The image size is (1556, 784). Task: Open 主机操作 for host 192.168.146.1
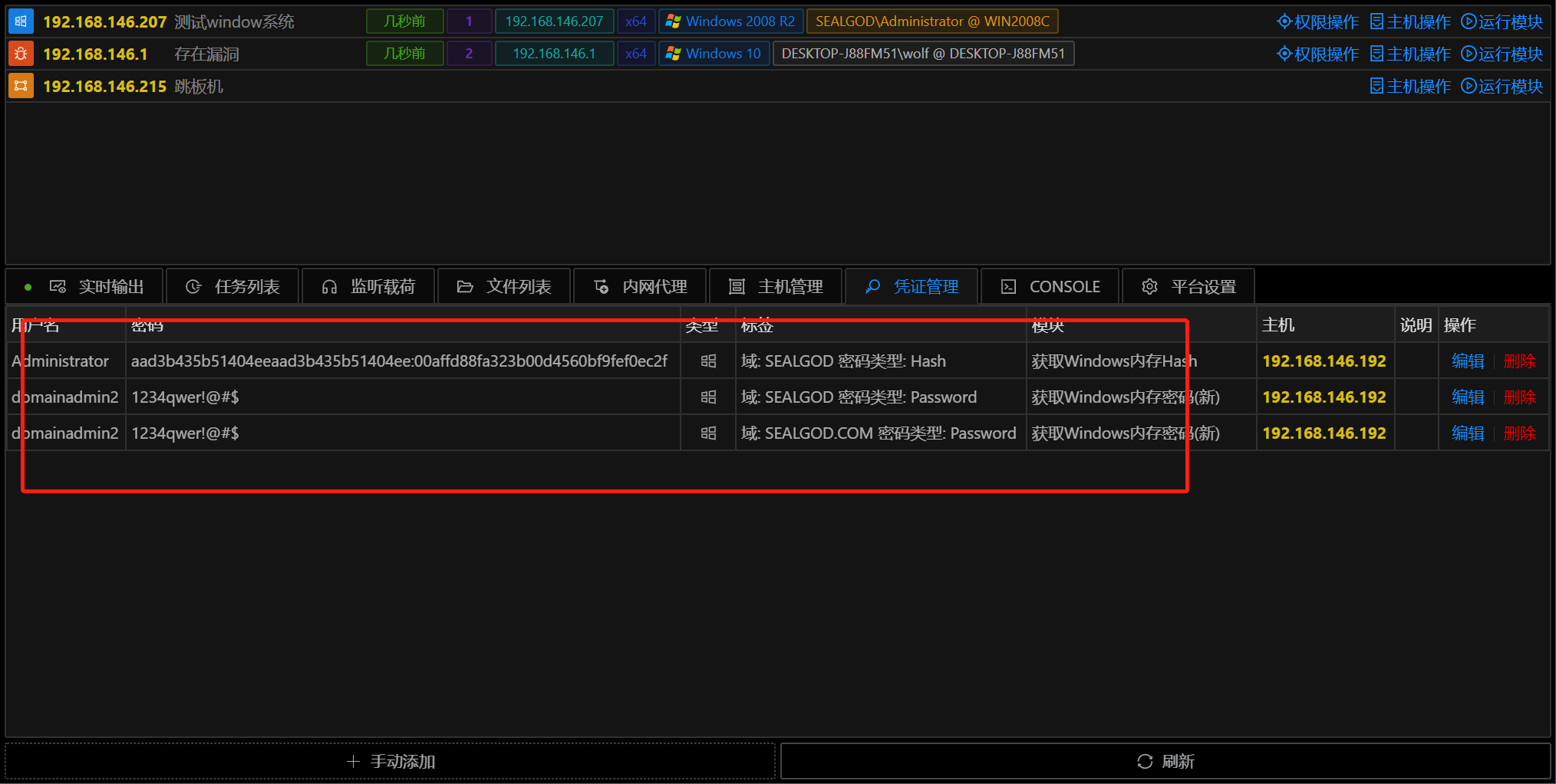point(1410,54)
